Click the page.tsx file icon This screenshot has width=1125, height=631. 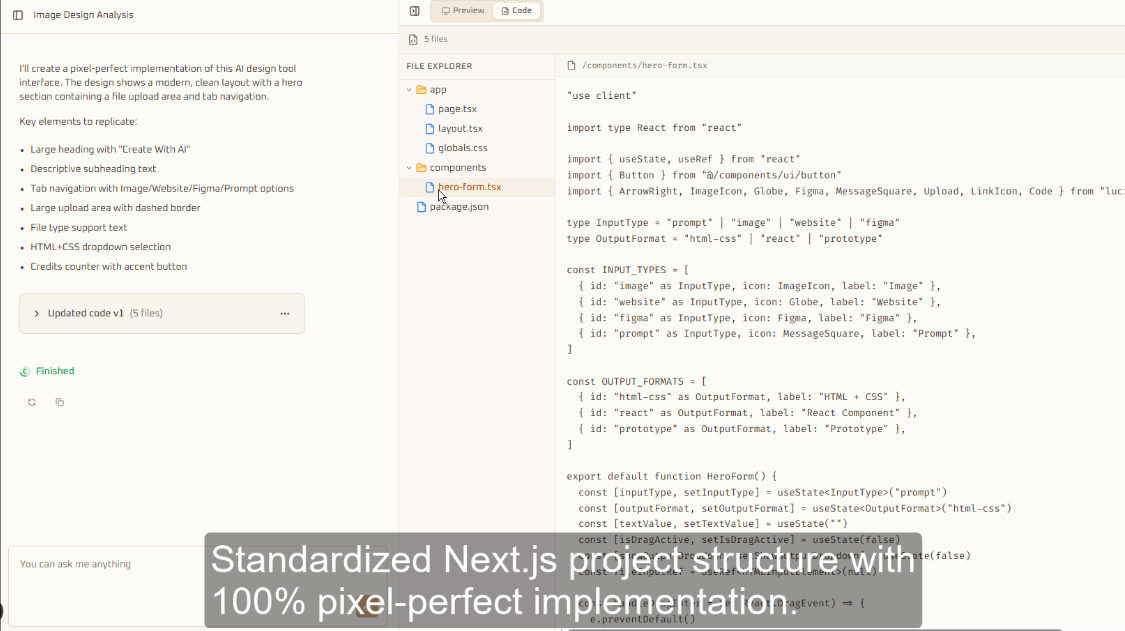pyautogui.click(x=432, y=109)
